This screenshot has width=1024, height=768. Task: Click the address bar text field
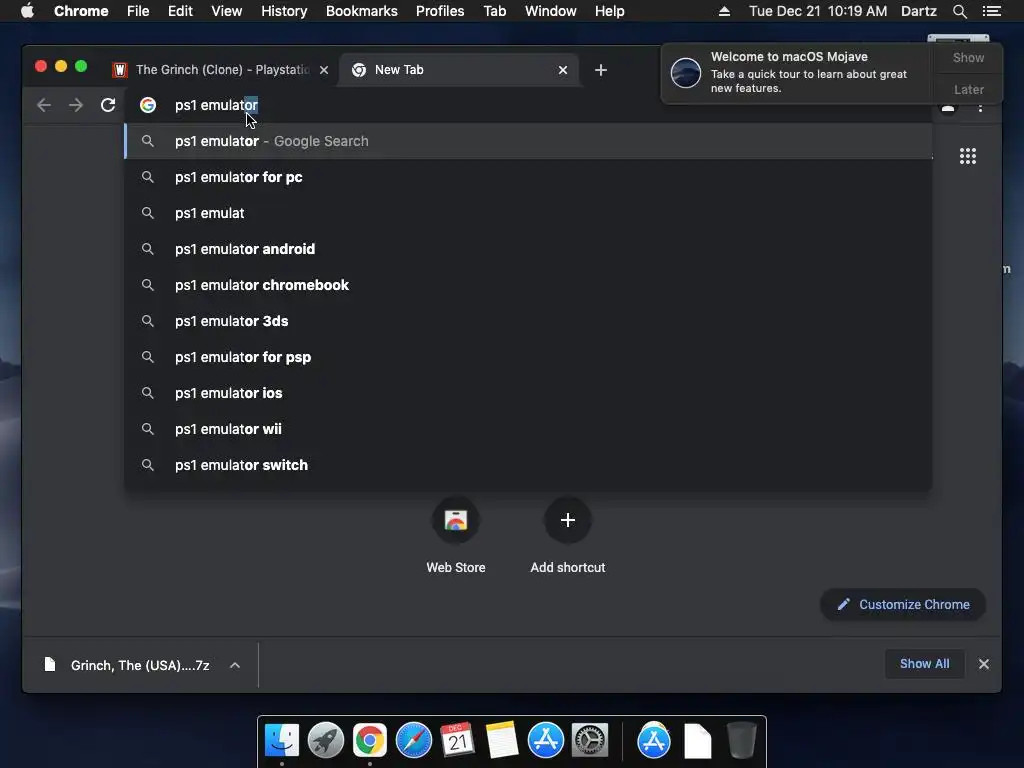point(529,105)
